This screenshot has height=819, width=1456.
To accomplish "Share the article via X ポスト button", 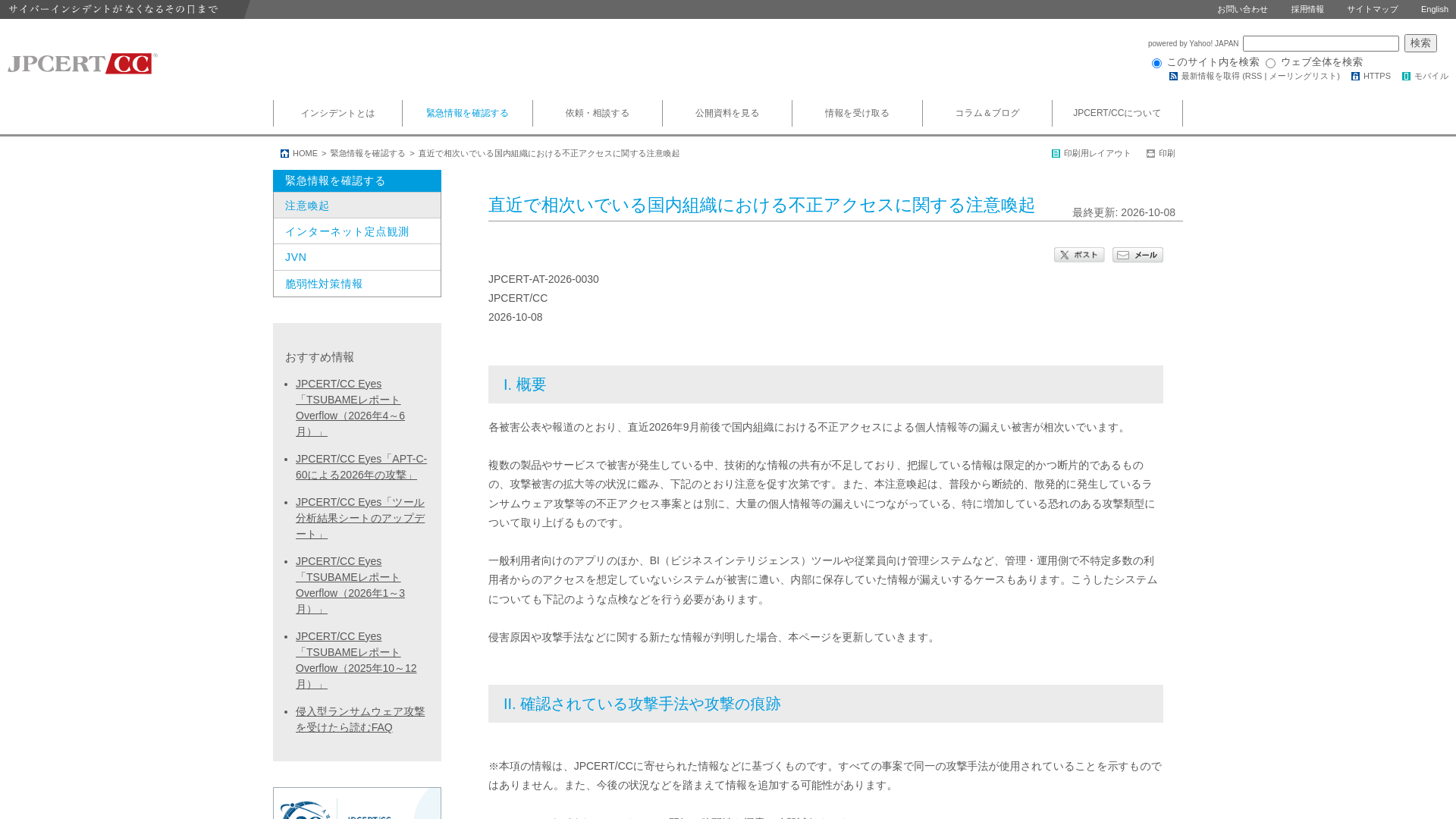I will [x=1079, y=255].
